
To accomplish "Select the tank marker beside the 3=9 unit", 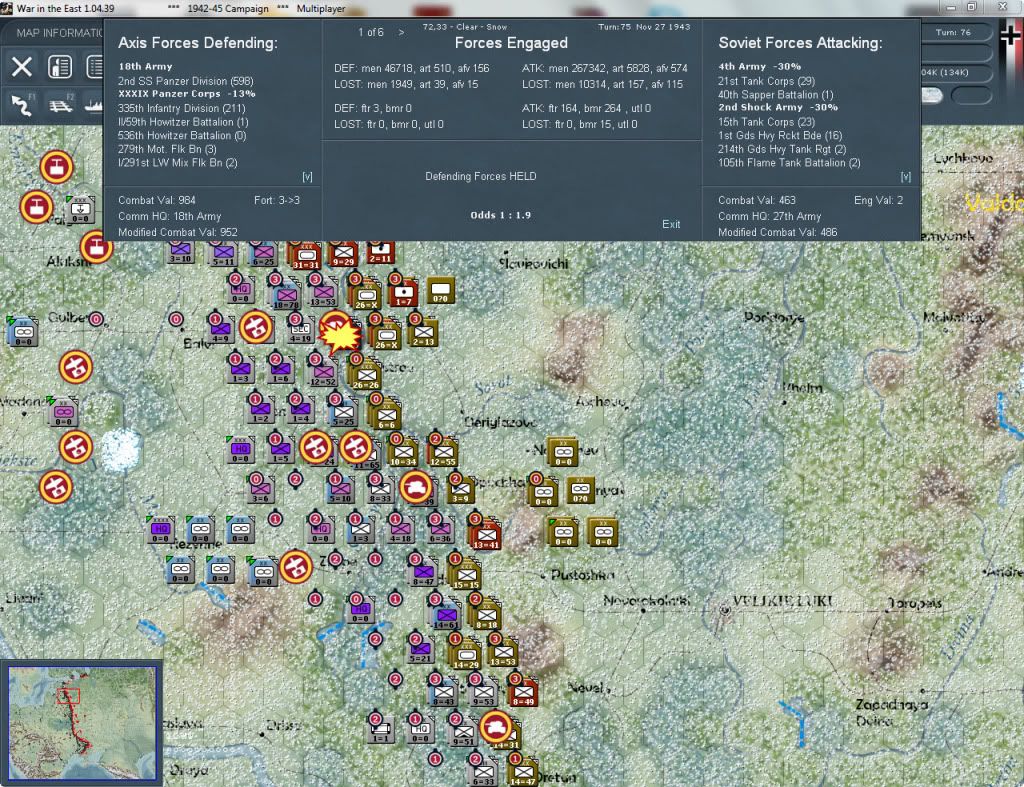I will click(416, 487).
